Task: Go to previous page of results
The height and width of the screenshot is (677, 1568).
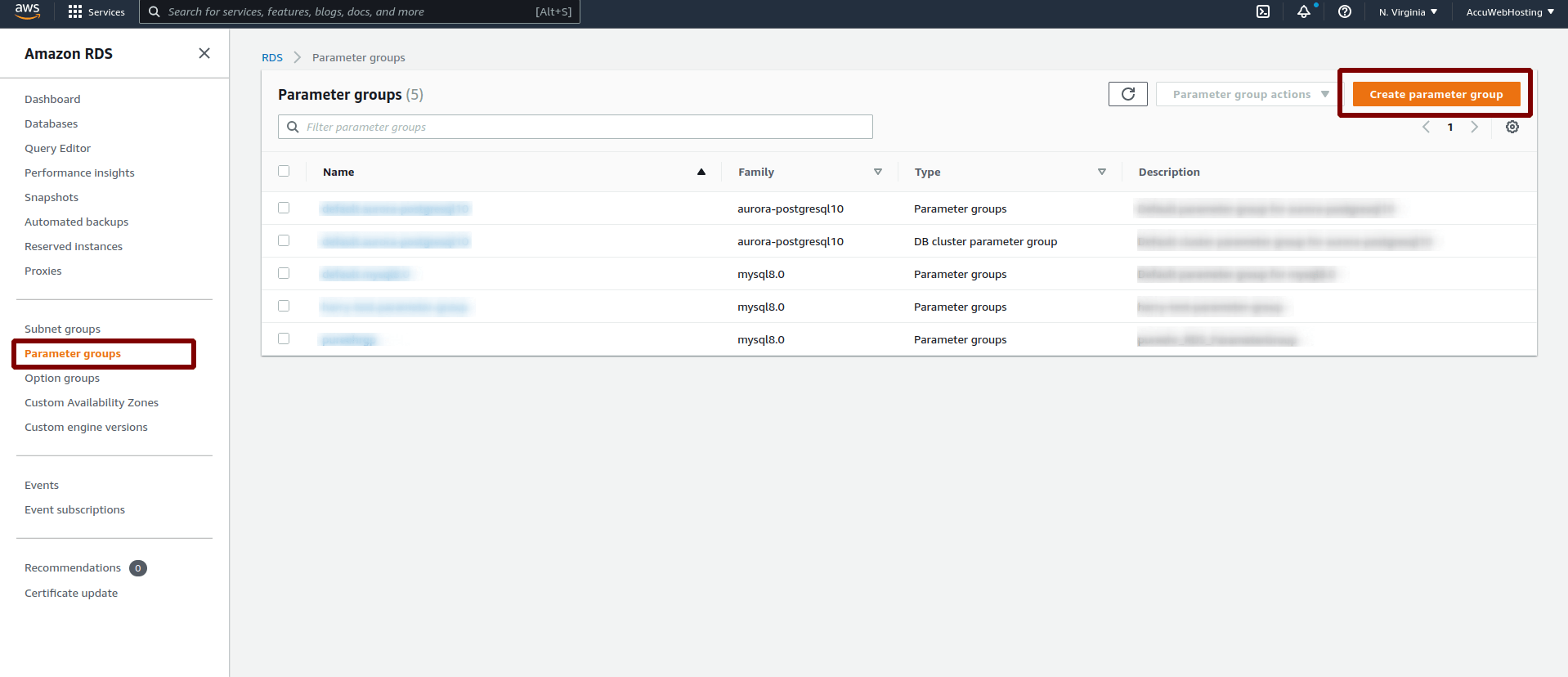Action: coord(1426,127)
